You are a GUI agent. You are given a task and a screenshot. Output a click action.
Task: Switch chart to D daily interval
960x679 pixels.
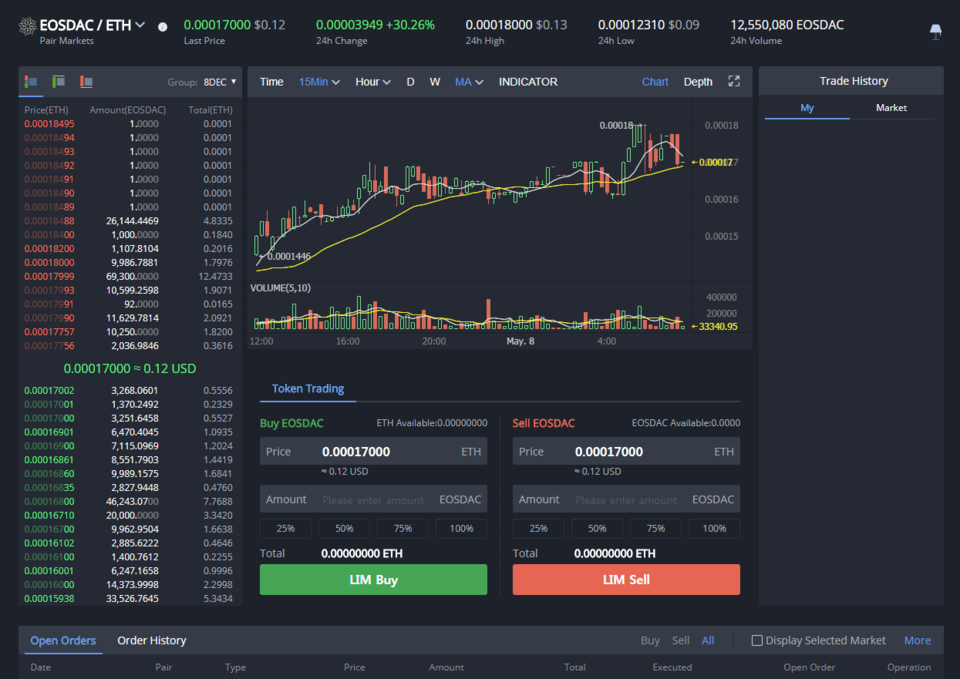tap(410, 82)
